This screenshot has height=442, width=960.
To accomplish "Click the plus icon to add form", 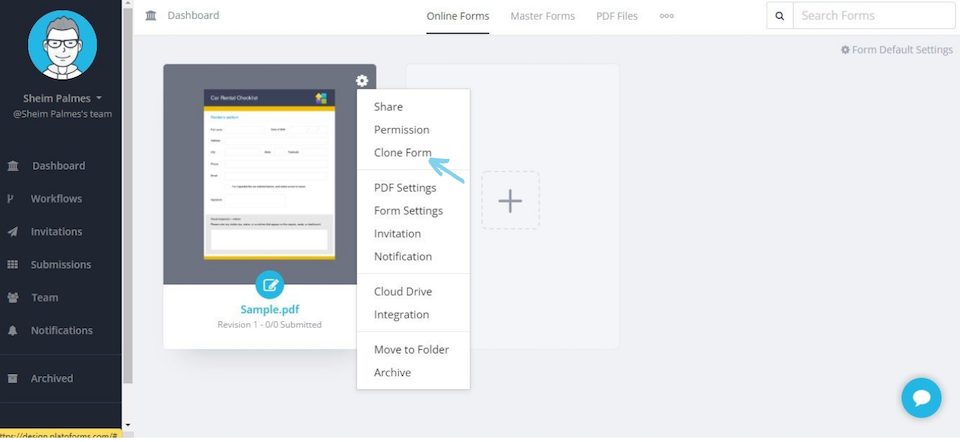I will [510, 201].
